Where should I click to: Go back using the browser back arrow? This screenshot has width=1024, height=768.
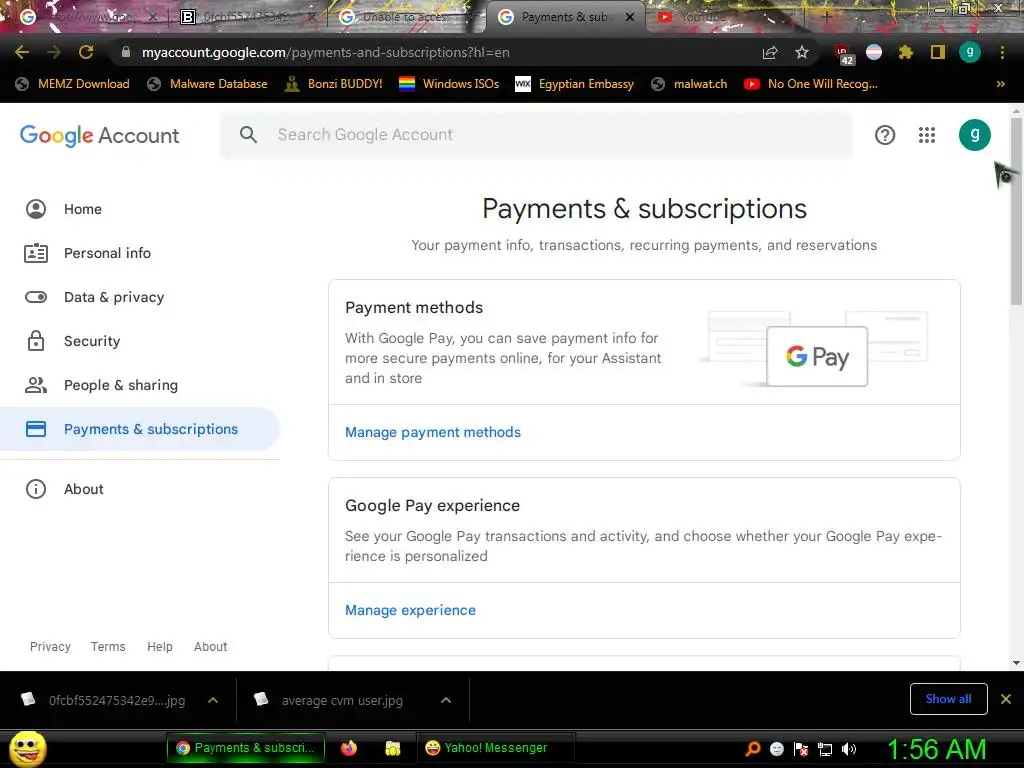coord(22,52)
